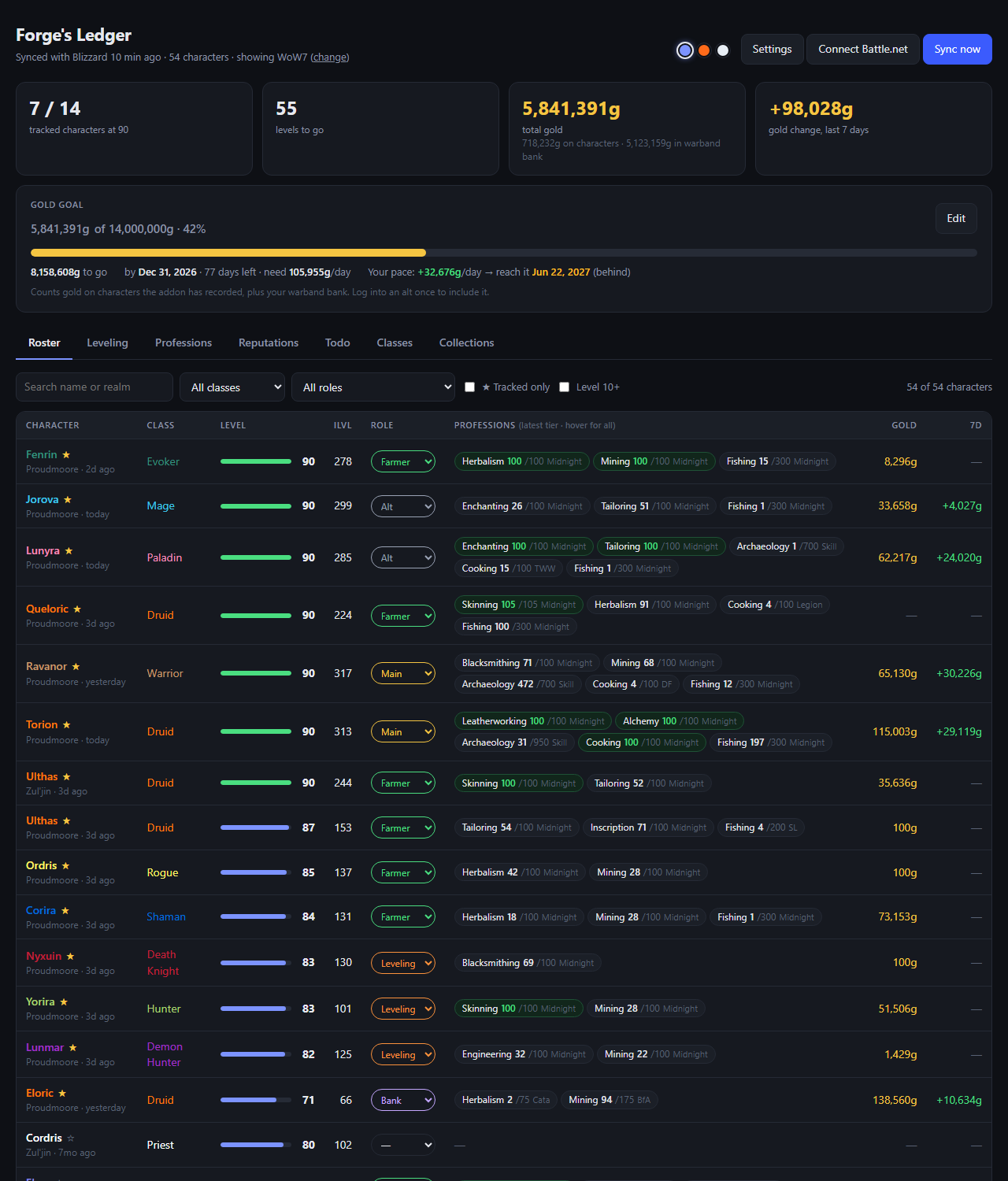Click the 7 / 14 tracked characters card
Image resolution: width=1008 pixels, height=1181 pixels.
click(x=134, y=129)
